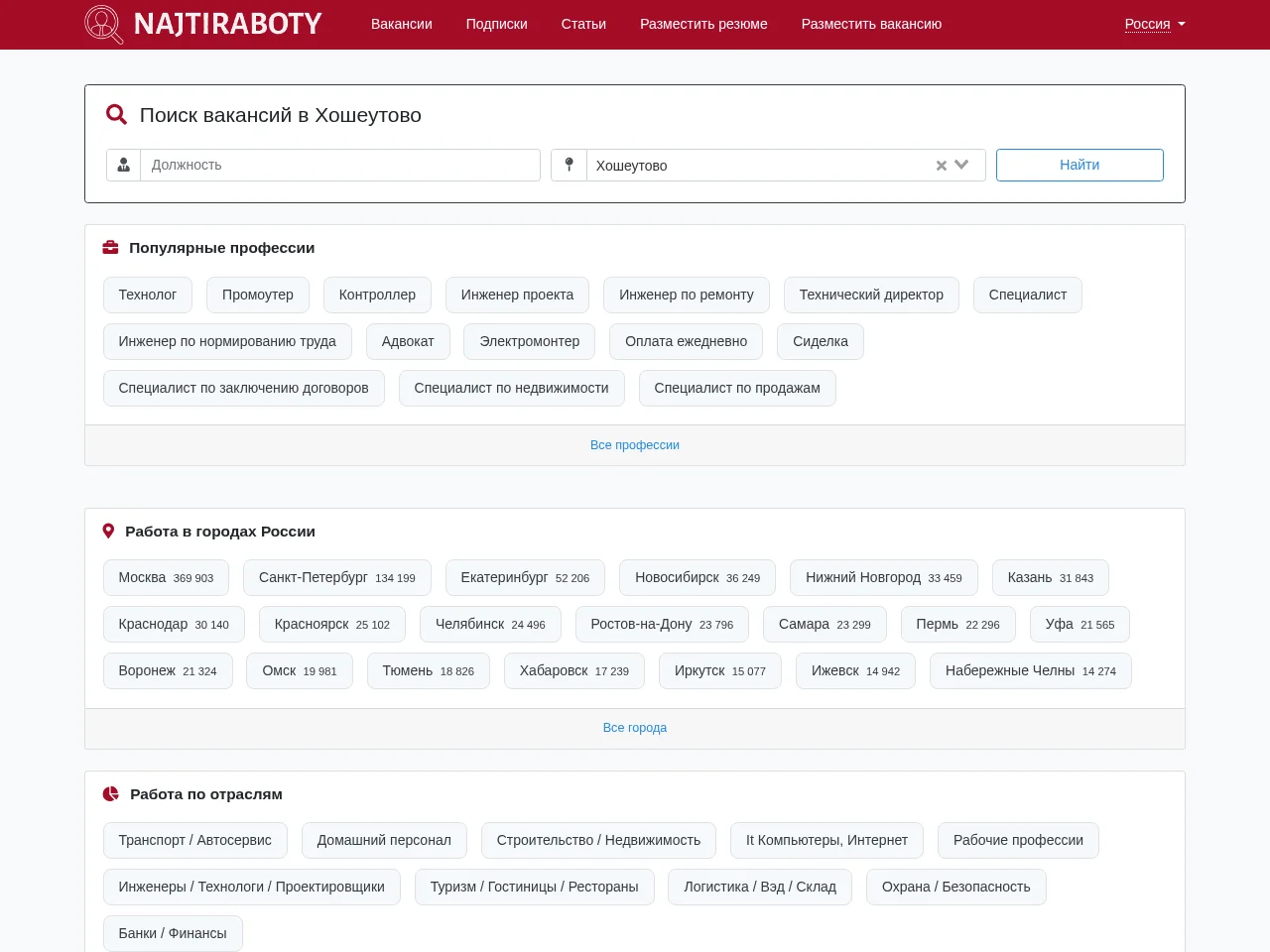
Task: Expand the city dropdown chevron
Action: pos(961,166)
